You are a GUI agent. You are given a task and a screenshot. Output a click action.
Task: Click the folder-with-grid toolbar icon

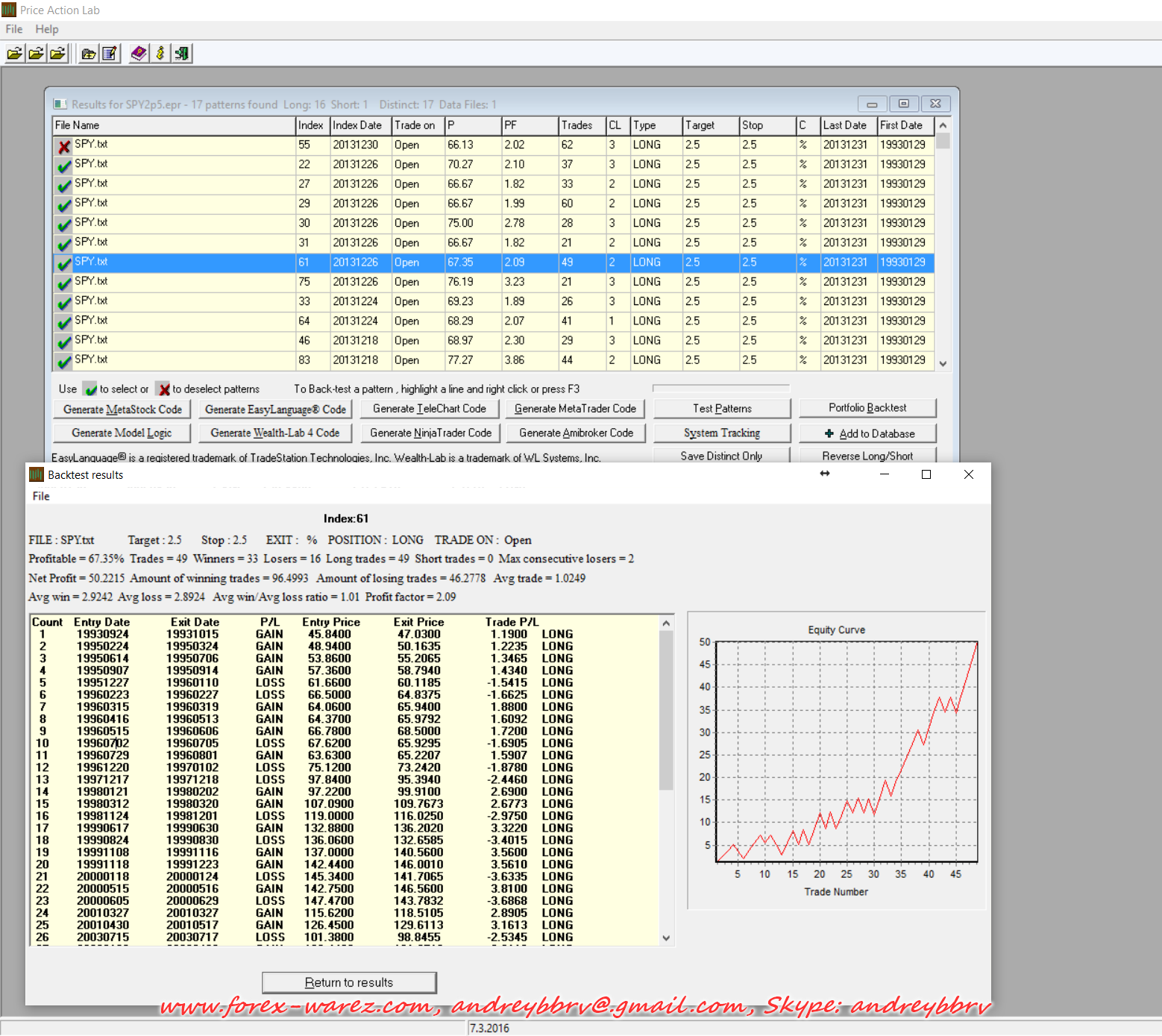click(x=89, y=54)
